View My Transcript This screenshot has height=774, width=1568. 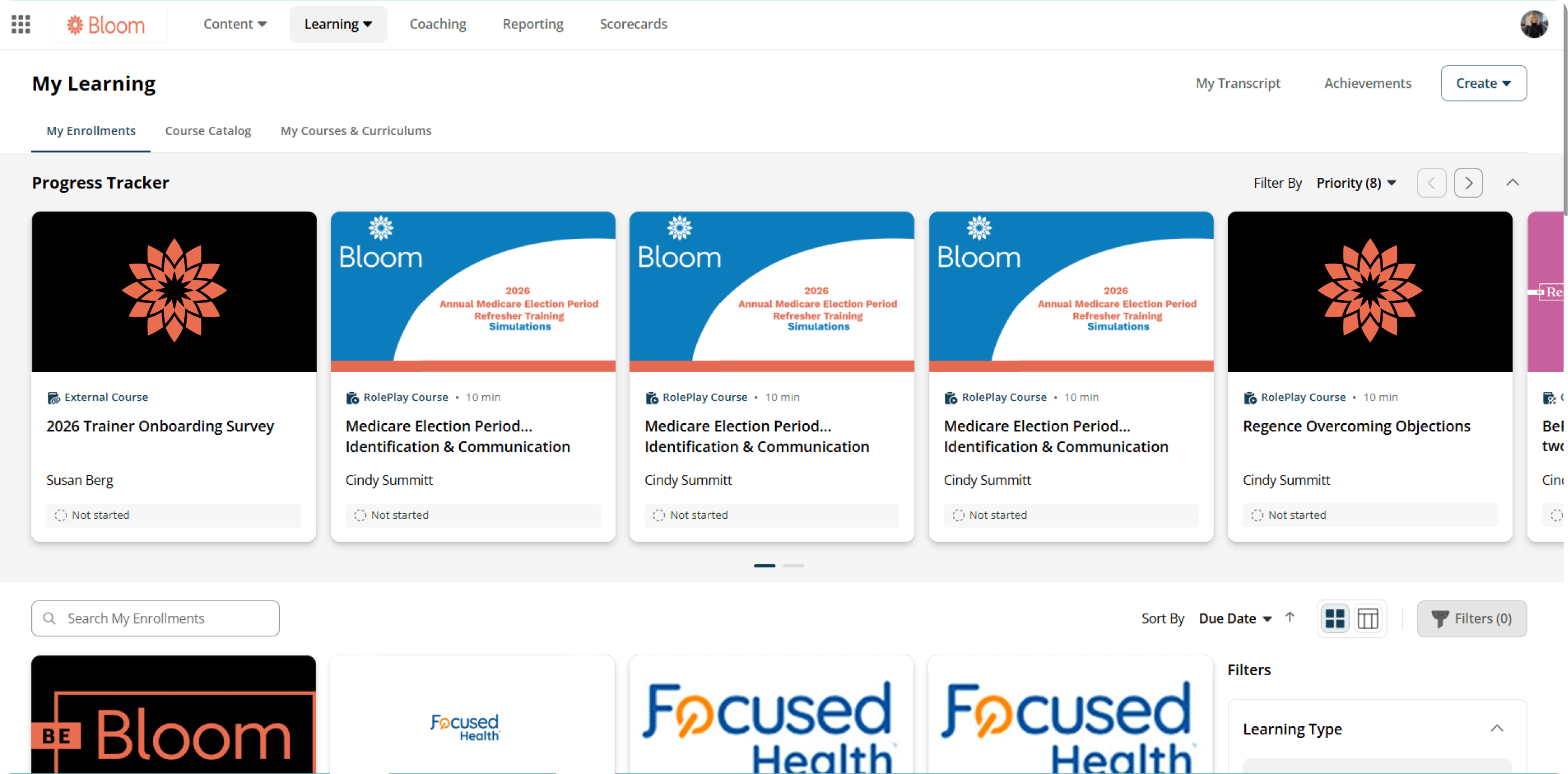[x=1238, y=83]
